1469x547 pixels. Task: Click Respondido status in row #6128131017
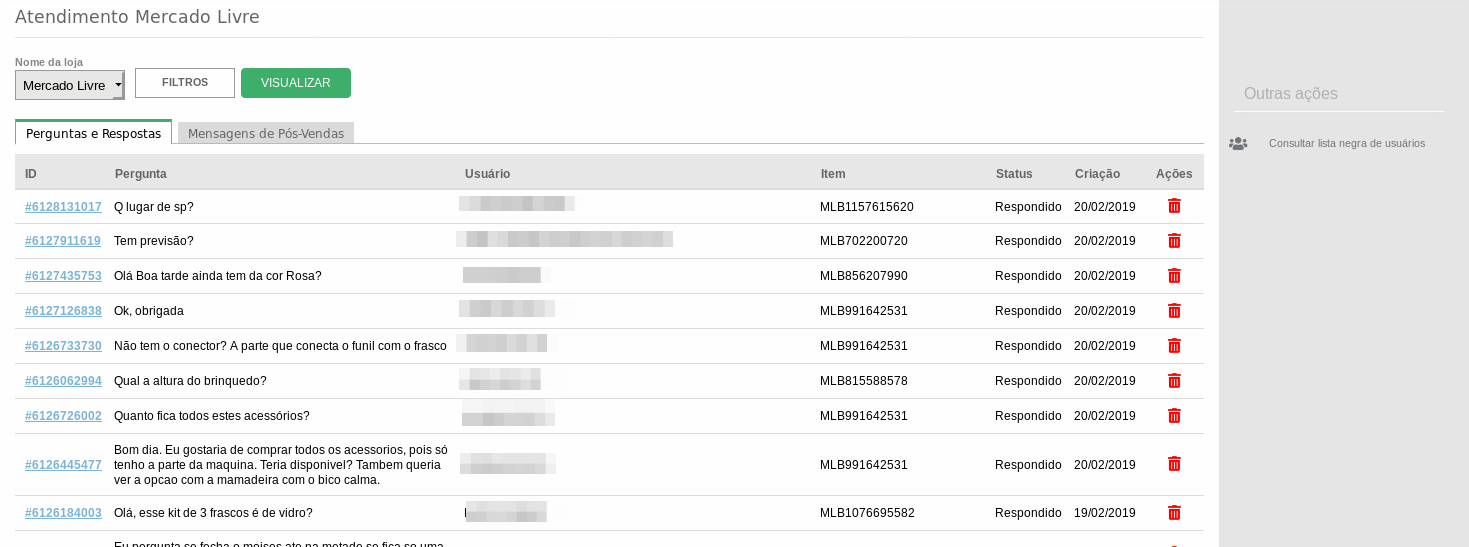tap(1028, 207)
